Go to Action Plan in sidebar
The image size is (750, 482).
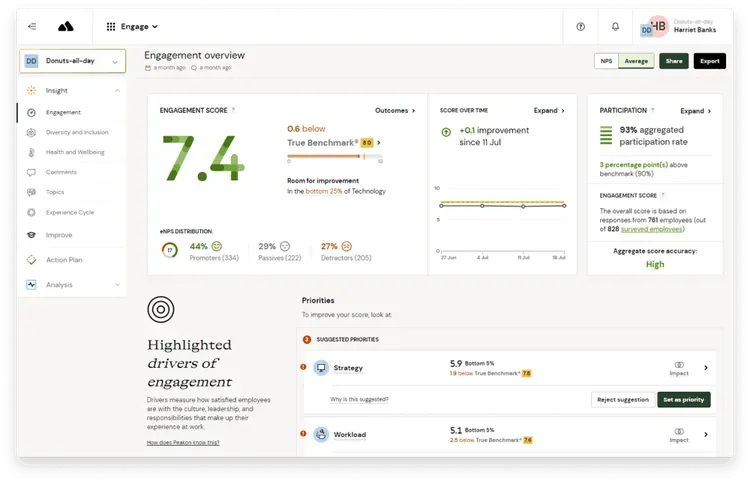click(64, 260)
